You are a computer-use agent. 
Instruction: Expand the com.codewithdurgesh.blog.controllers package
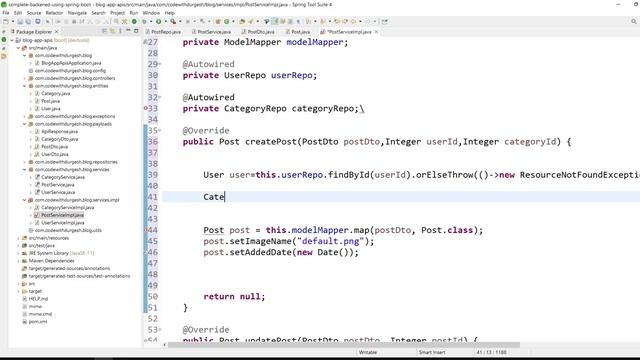(x=24, y=78)
